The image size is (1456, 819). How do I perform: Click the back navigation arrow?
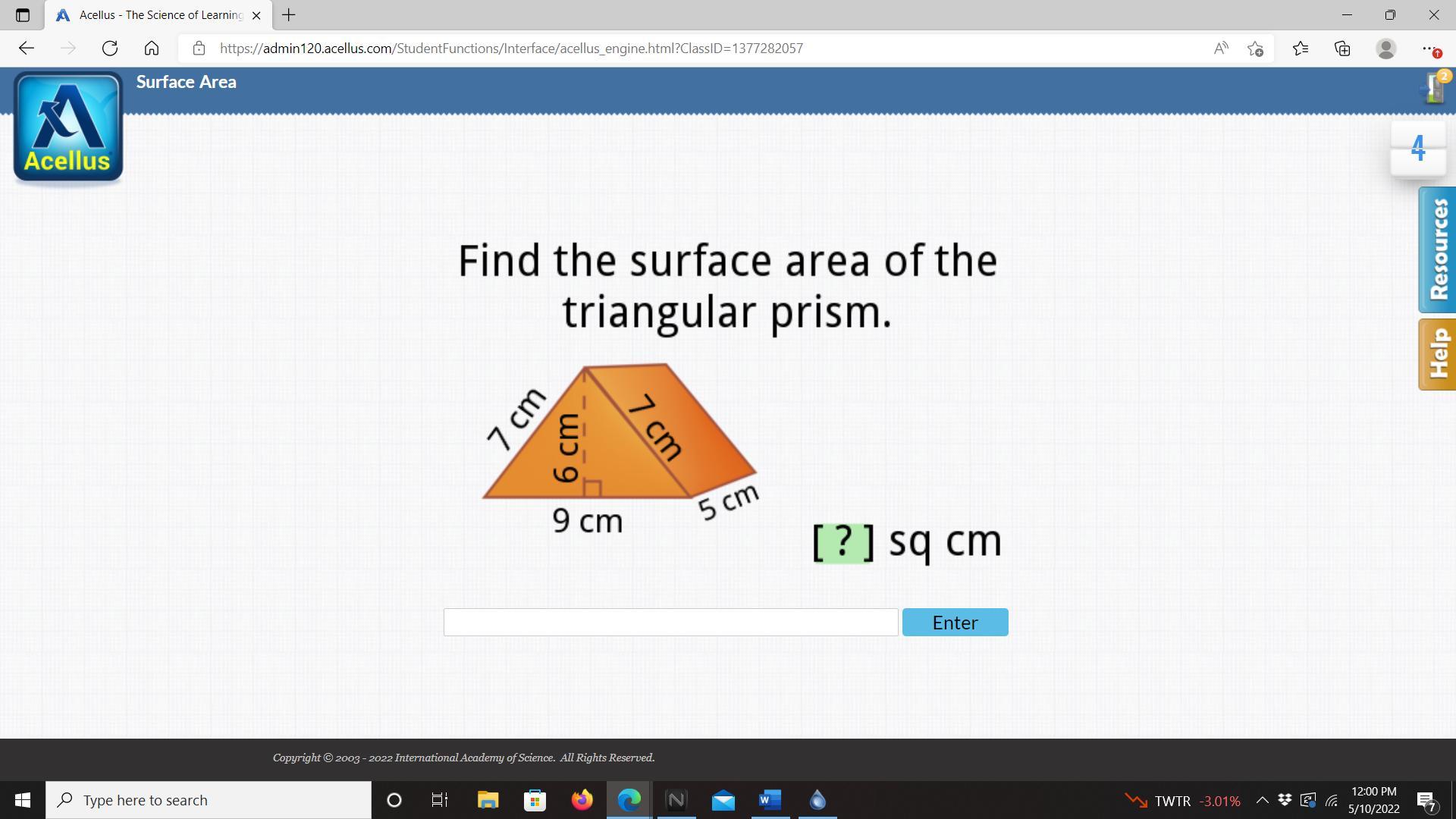coord(27,49)
